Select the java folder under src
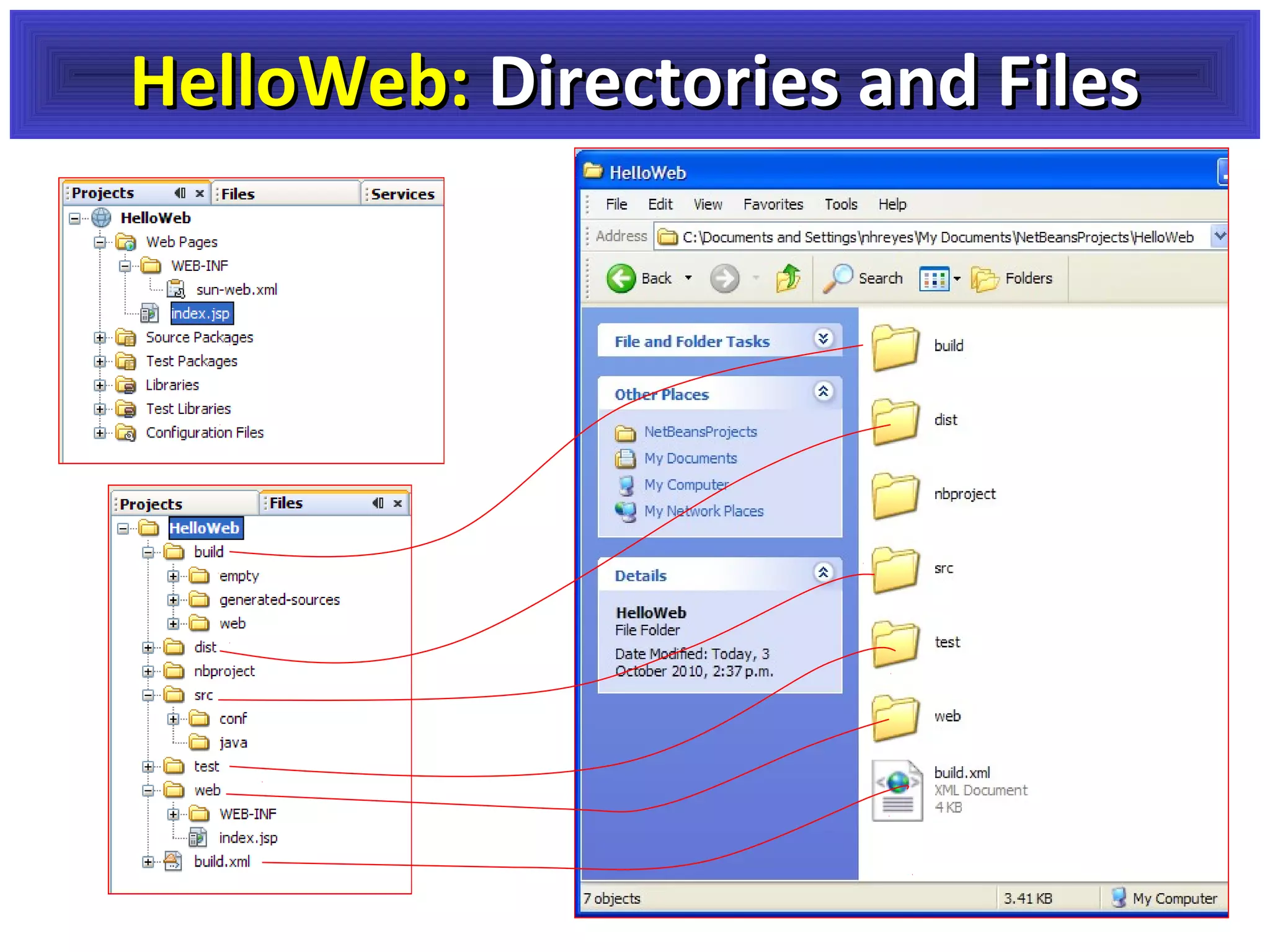 [233, 743]
